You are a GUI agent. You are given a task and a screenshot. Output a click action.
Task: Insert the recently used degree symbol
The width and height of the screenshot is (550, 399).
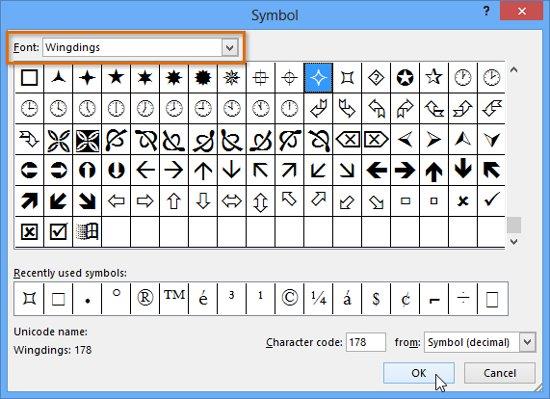coord(116,298)
